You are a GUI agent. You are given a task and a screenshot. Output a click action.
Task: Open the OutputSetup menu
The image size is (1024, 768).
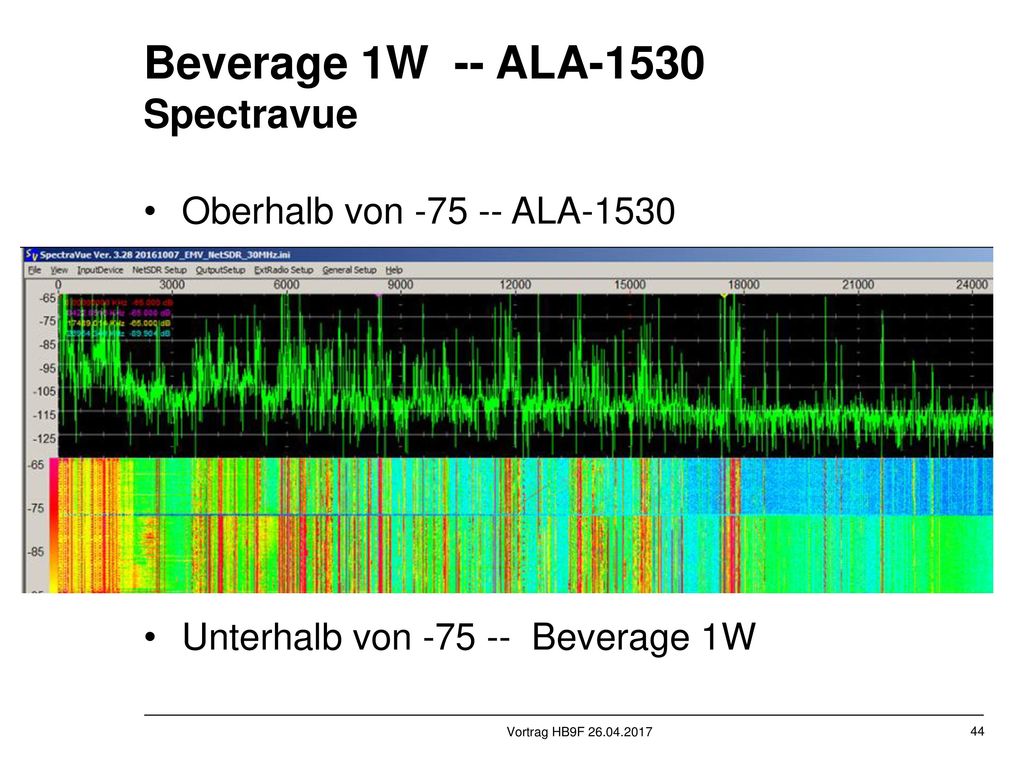coord(221,270)
